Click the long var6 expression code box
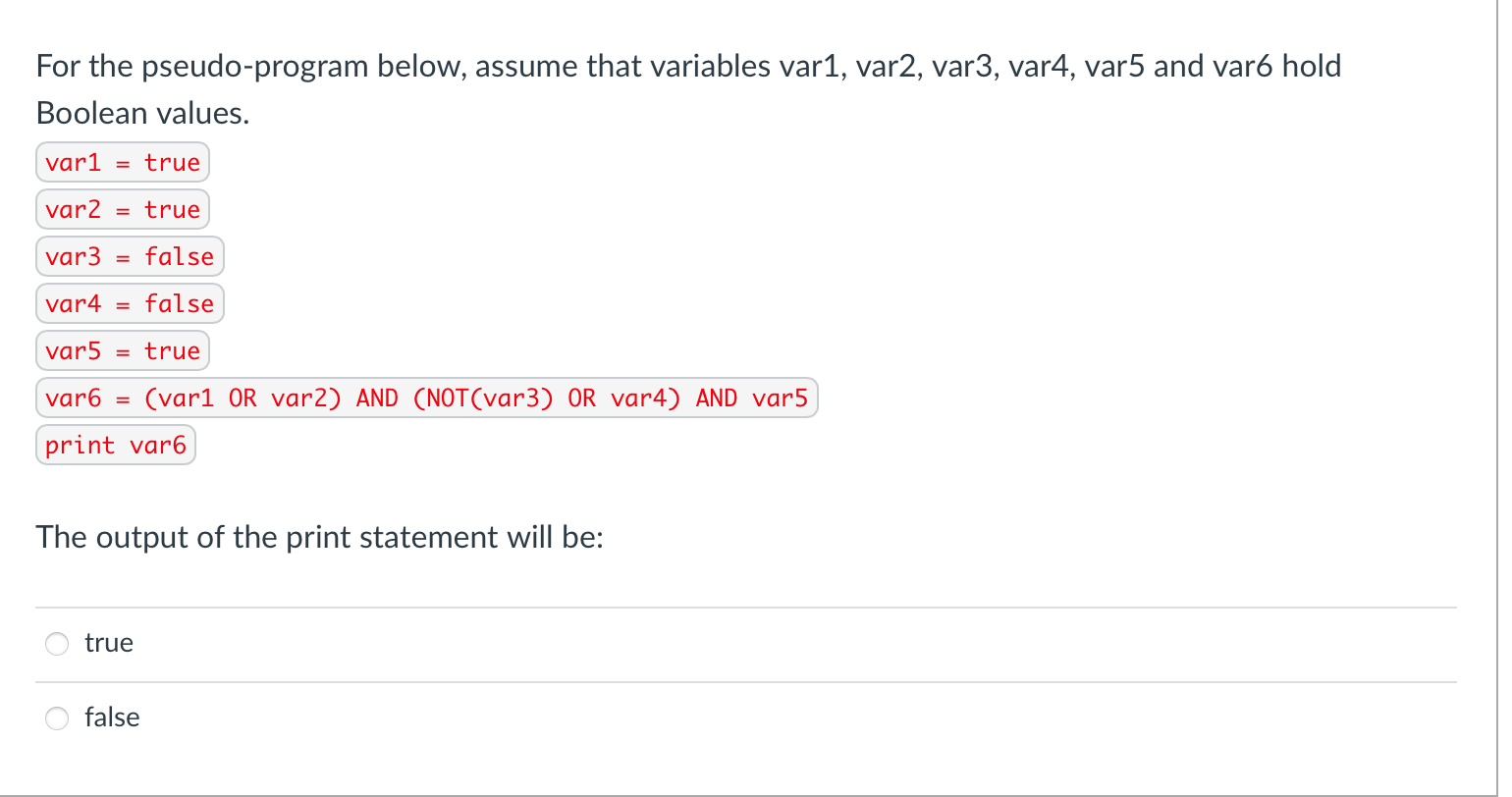This screenshot has width=1512, height=797. click(426, 398)
